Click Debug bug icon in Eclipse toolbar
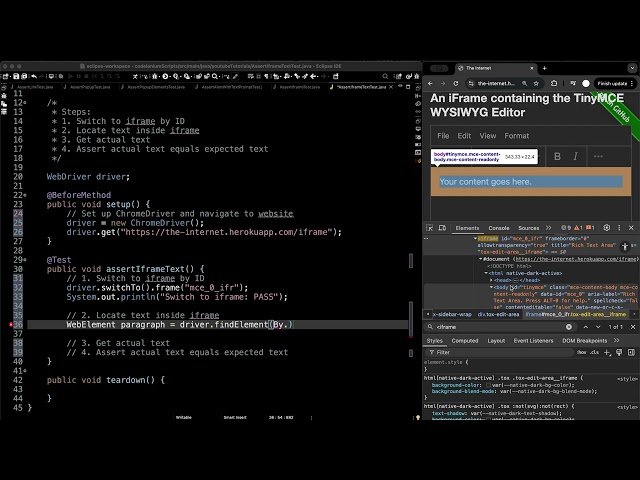This screenshot has height=480, width=640. click(x=155, y=76)
